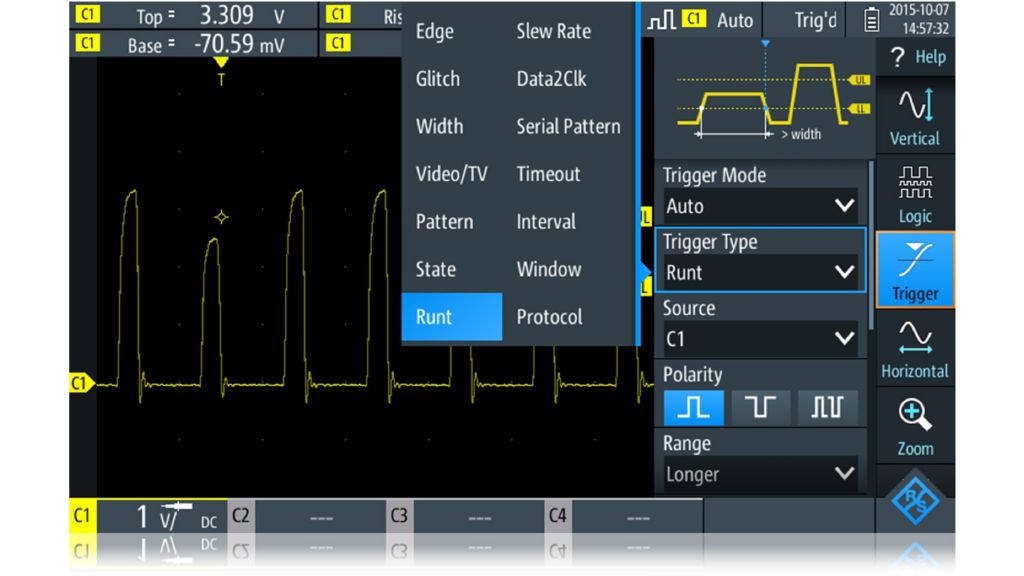
Task: Select the runt trigger diagram preview
Action: tap(765, 98)
